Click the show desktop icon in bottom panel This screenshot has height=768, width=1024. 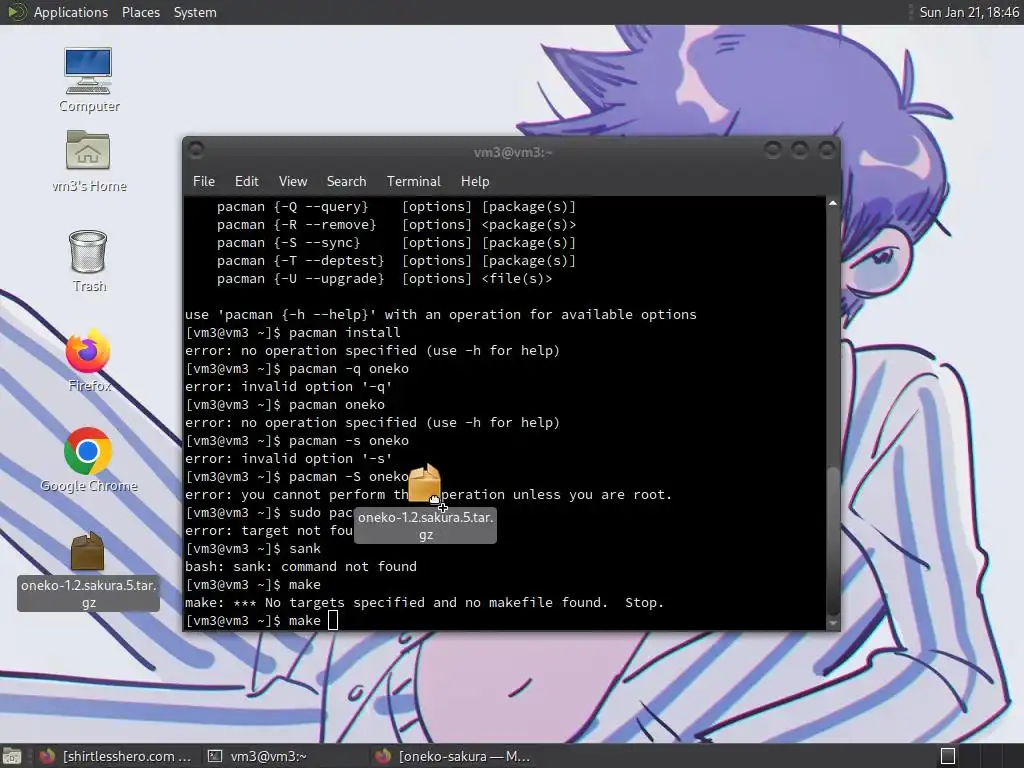click(x=12, y=756)
